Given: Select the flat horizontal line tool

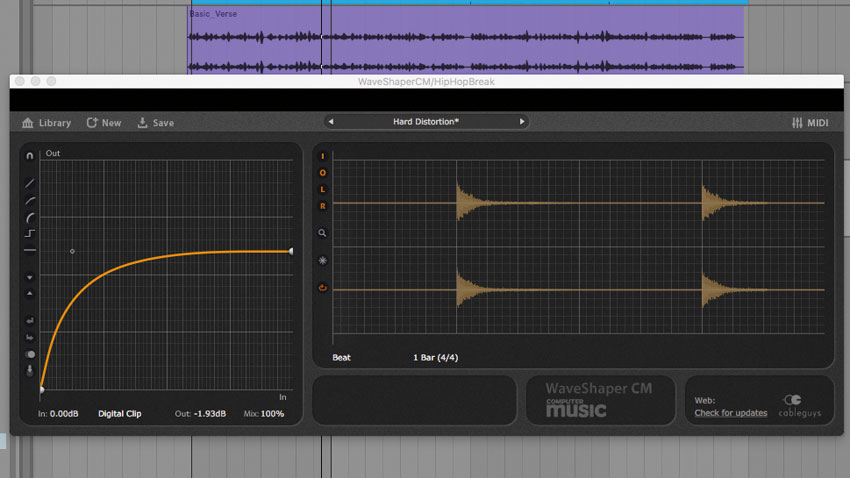Looking at the screenshot, I should pyautogui.click(x=30, y=250).
